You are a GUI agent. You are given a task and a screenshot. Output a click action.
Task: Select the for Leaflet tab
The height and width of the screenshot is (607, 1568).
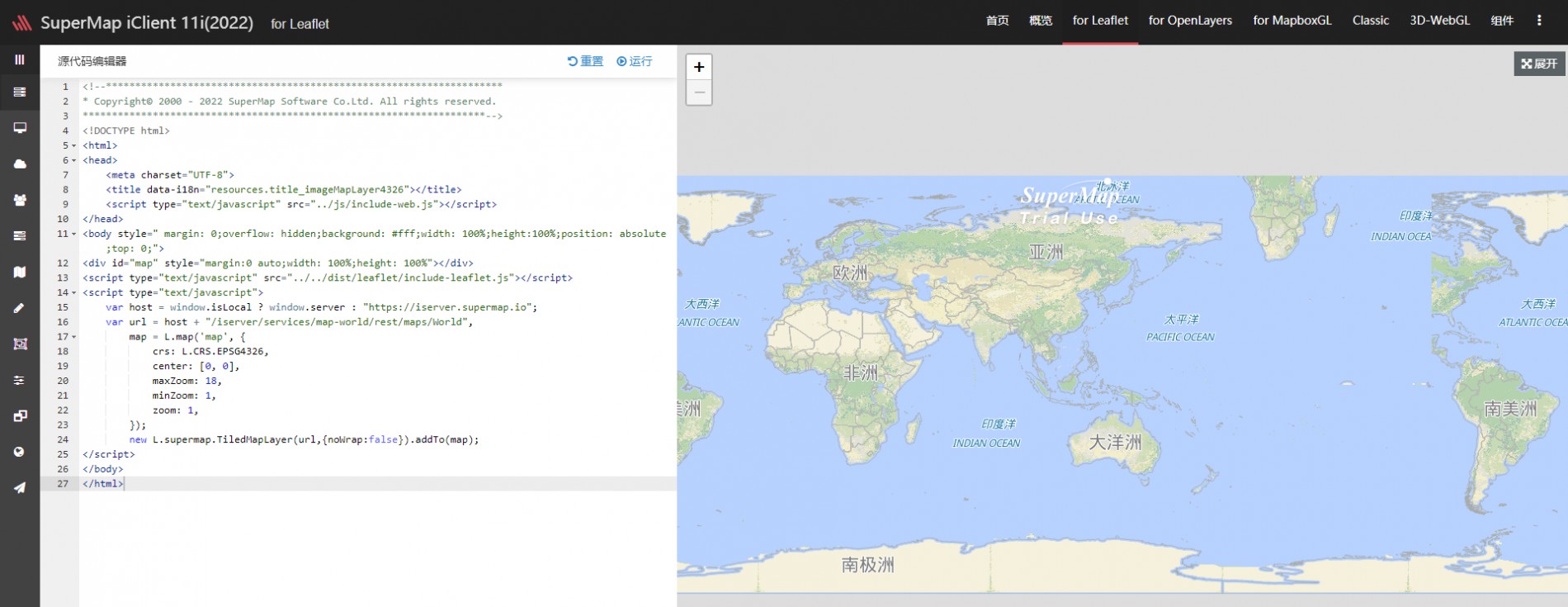[x=1100, y=21]
